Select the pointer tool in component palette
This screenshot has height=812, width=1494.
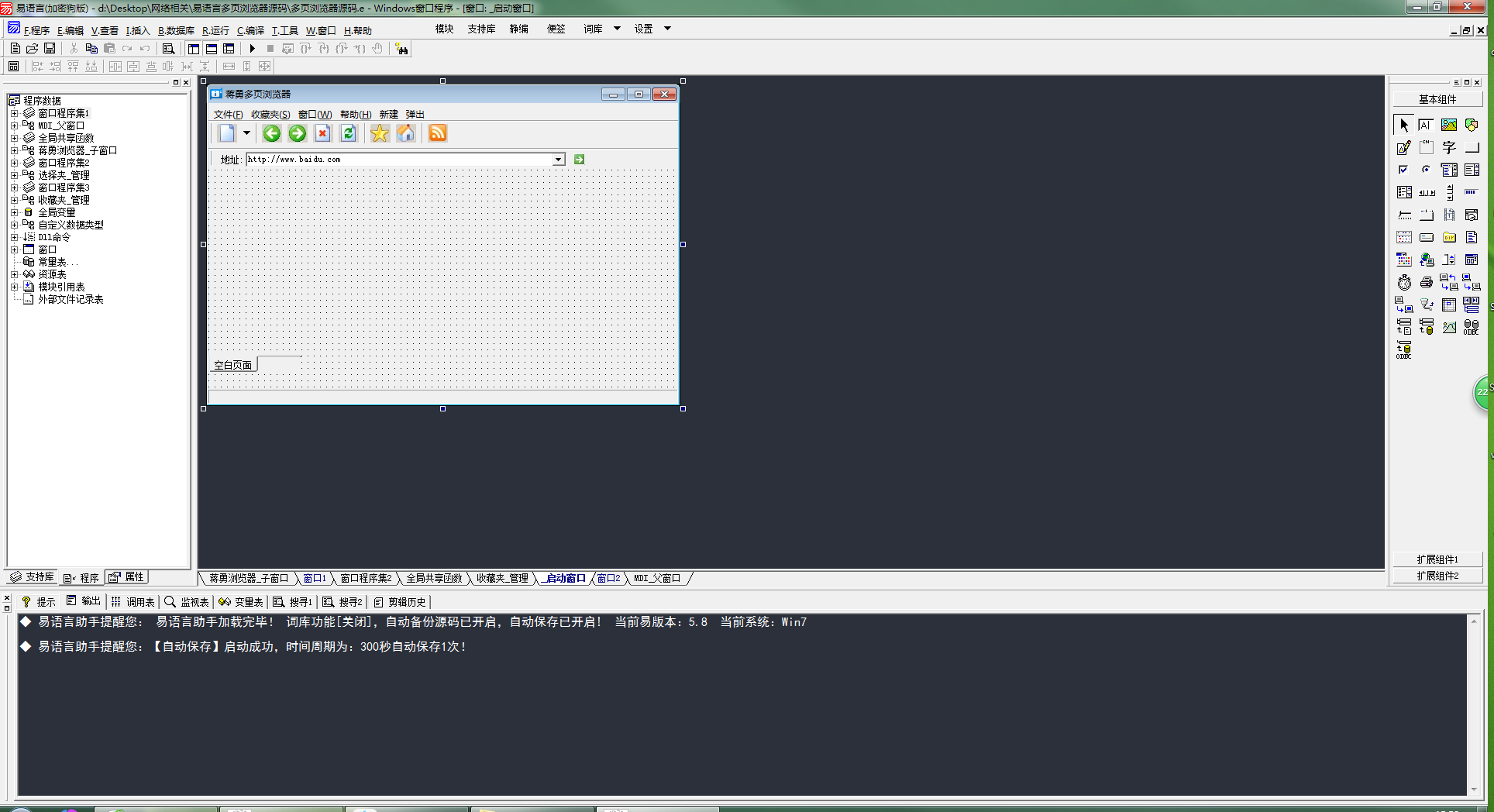1404,125
